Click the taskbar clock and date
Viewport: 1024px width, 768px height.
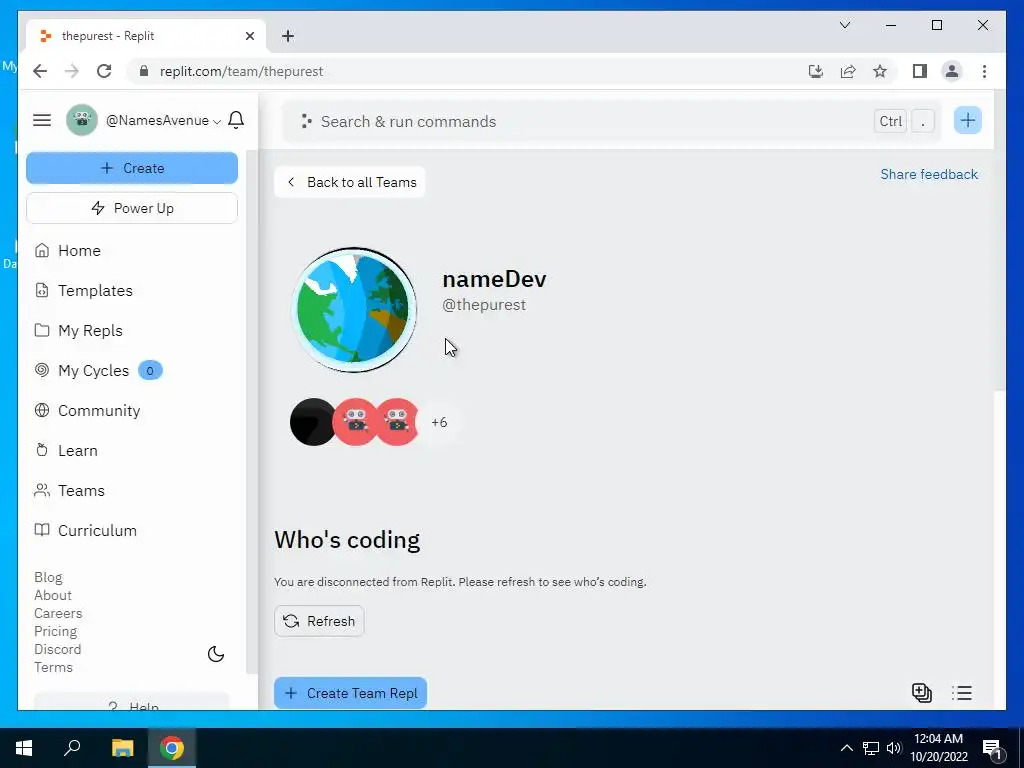click(938, 748)
